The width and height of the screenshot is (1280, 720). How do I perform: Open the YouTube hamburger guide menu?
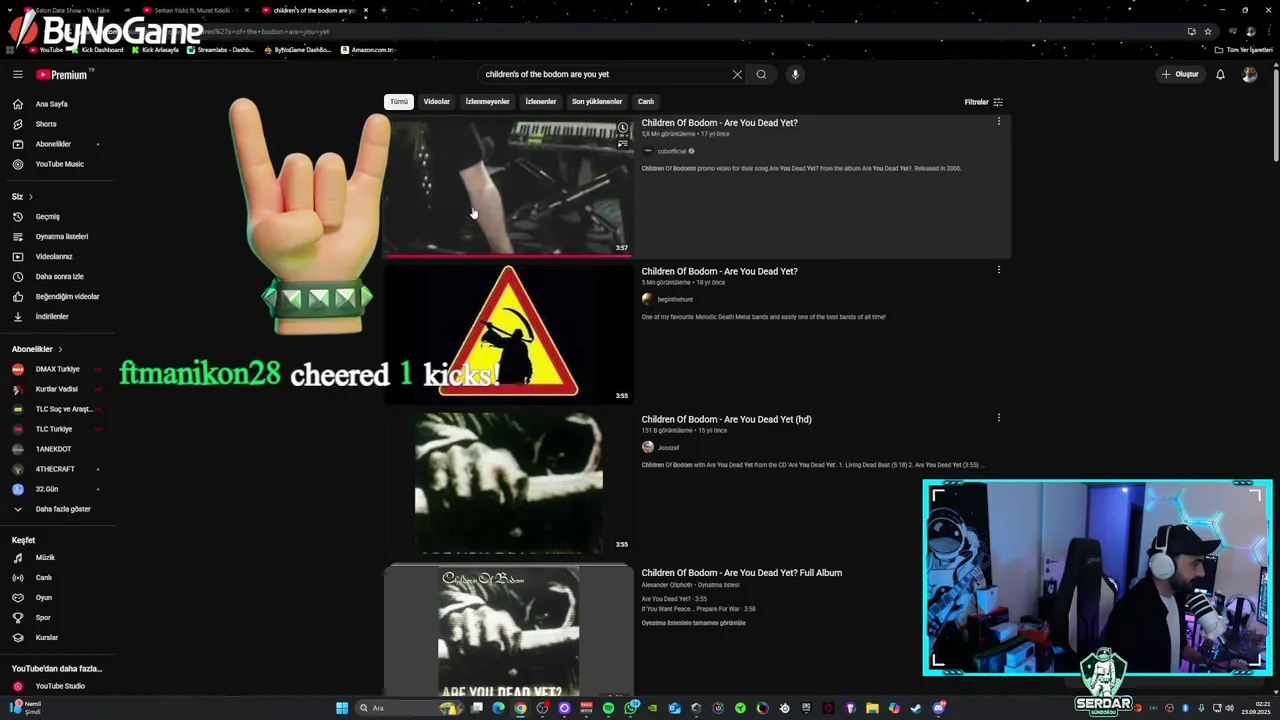[x=17, y=74]
